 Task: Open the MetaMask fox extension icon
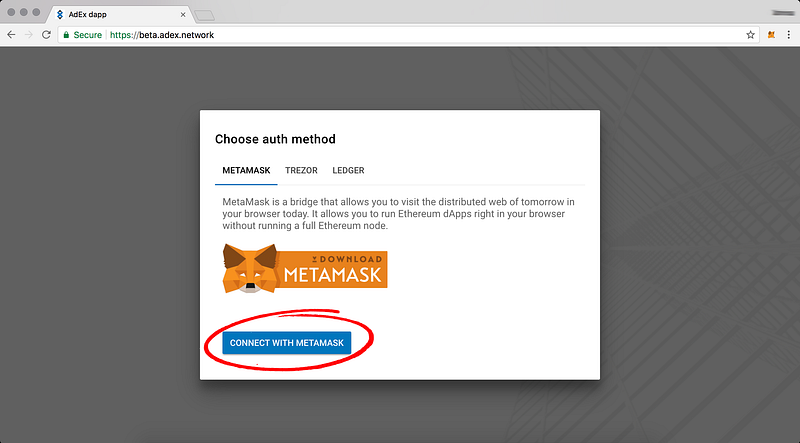click(x=771, y=35)
